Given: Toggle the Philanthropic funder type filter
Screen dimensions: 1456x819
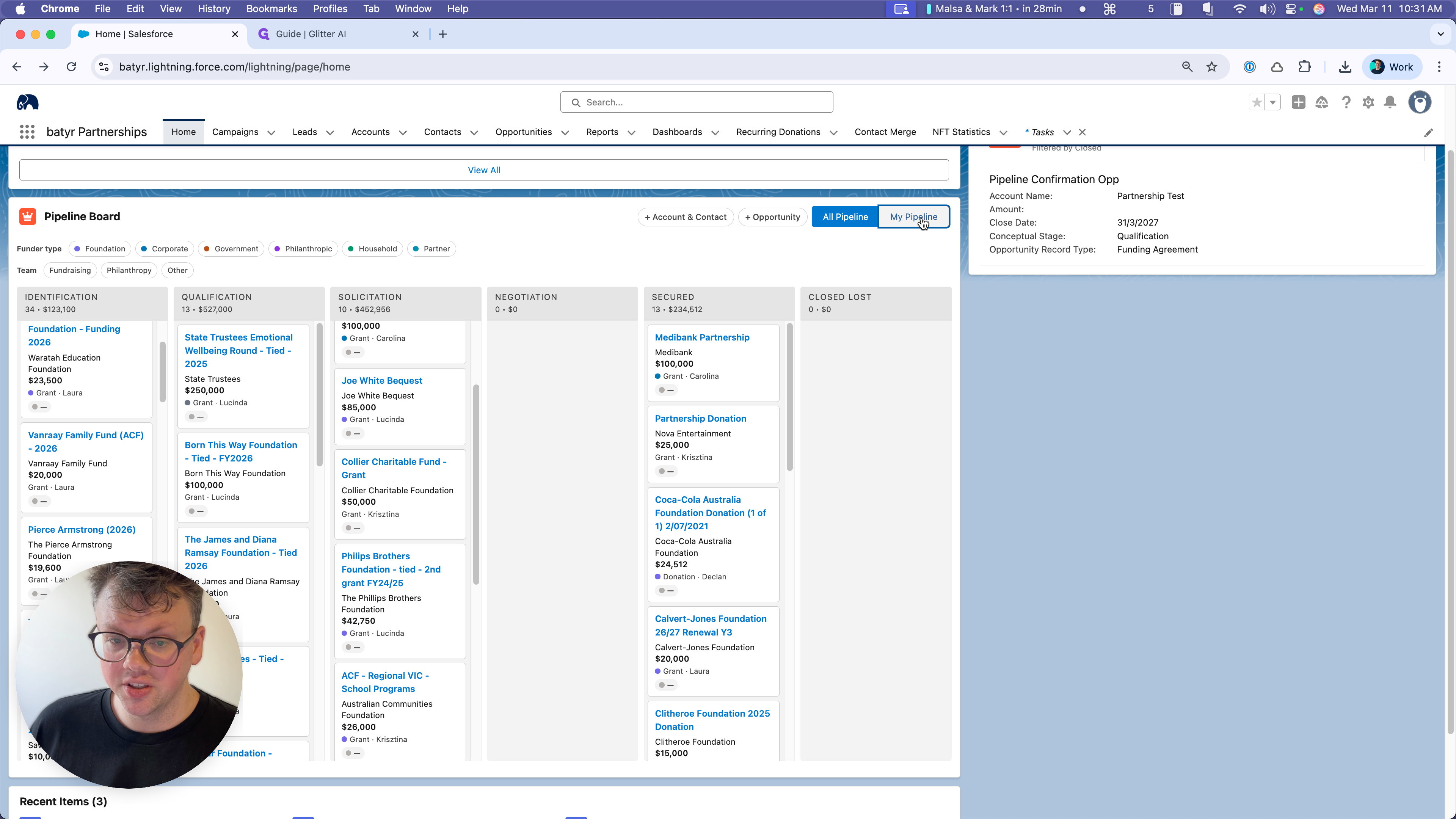Looking at the screenshot, I should [x=303, y=249].
